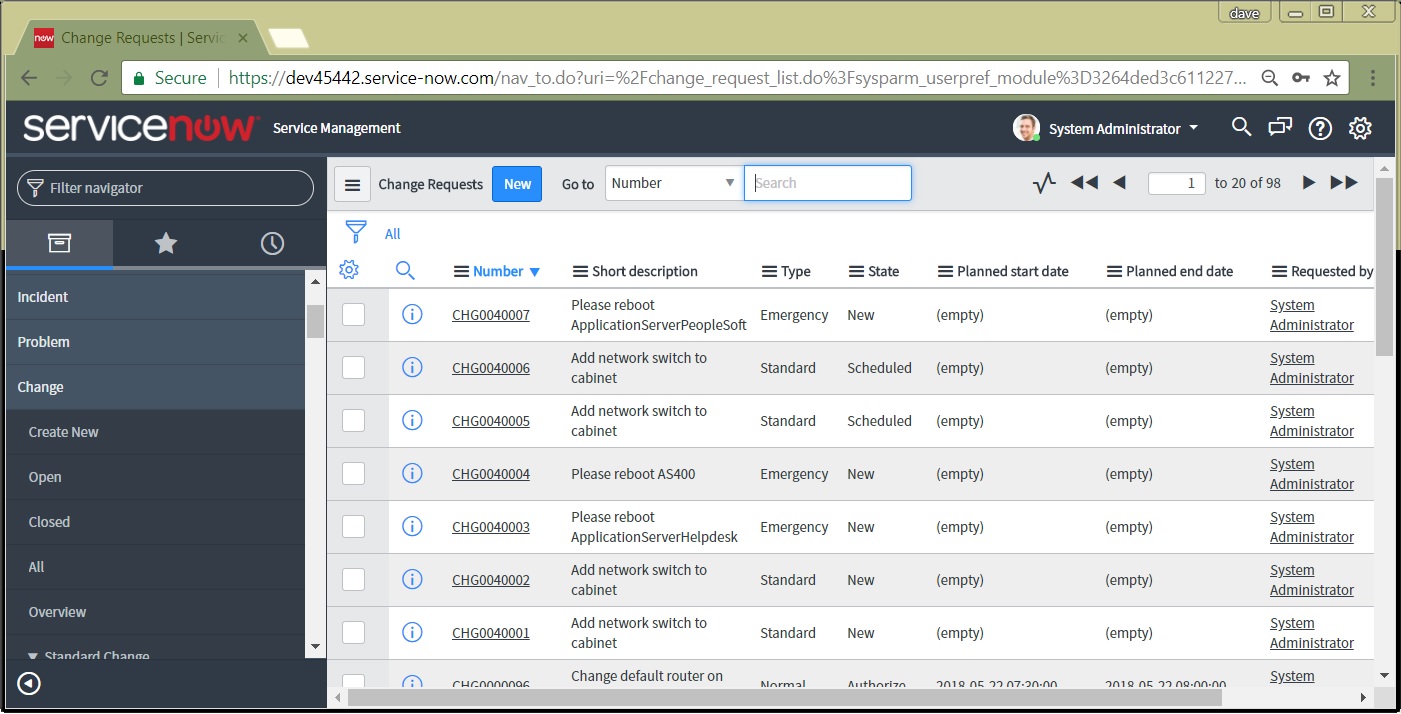This screenshot has height=714, width=1401.
Task: Collapse Change application in navigator
Action: [156, 387]
